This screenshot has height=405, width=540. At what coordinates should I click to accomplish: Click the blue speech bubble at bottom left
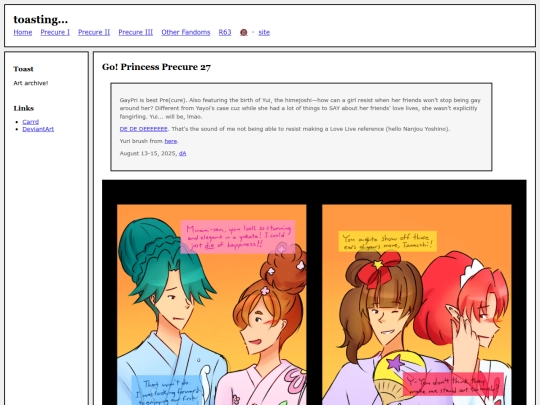pyautogui.click(x=167, y=390)
